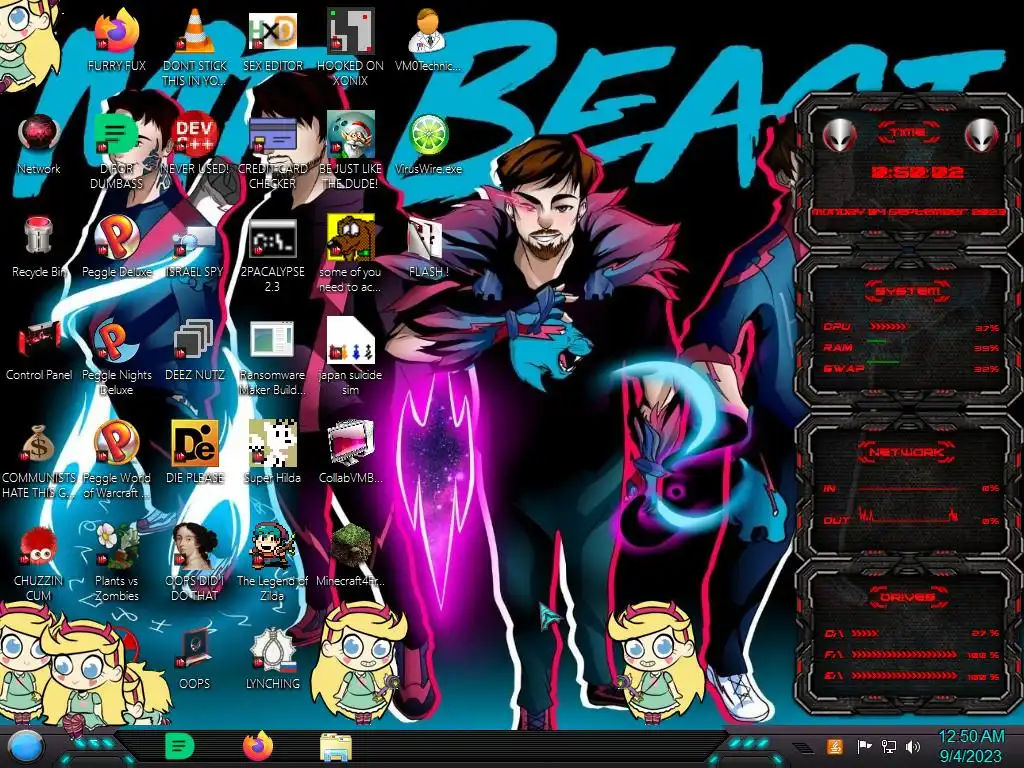Click the SYSTEM gadget header
This screenshot has height=768, width=1024.
tap(908, 291)
